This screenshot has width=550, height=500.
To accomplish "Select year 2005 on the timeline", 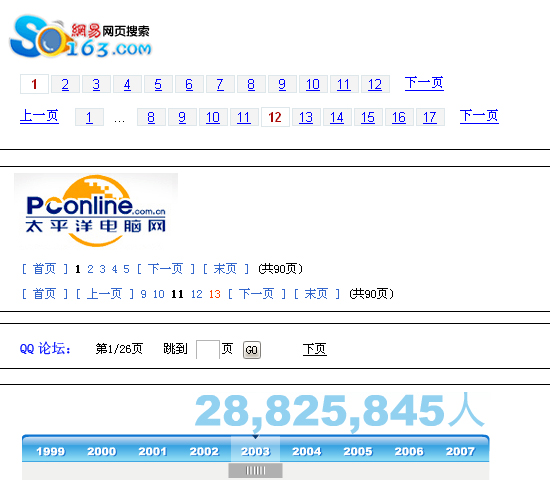I will coord(358,451).
